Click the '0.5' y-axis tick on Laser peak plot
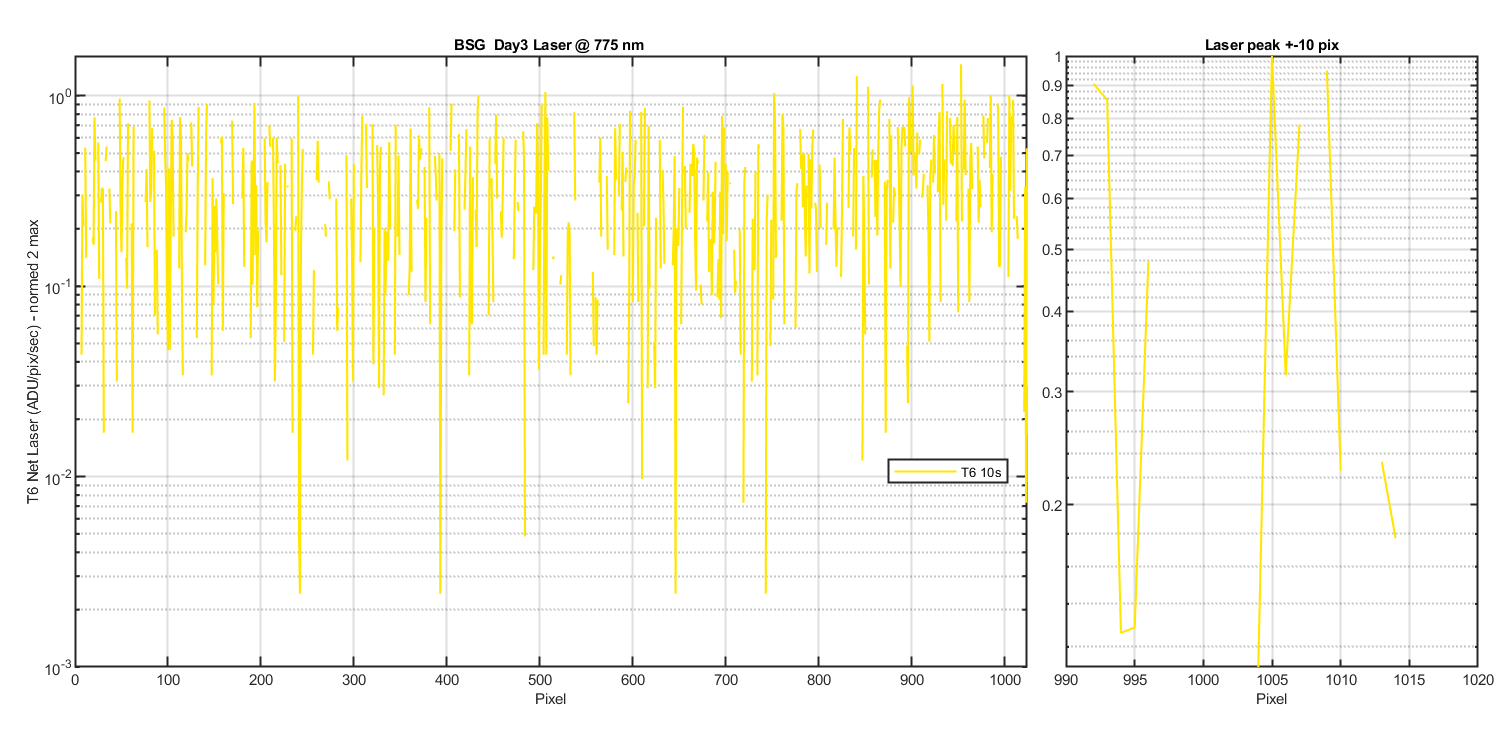Image resolution: width=1500 pixels, height=750 pixels. 1051,250
